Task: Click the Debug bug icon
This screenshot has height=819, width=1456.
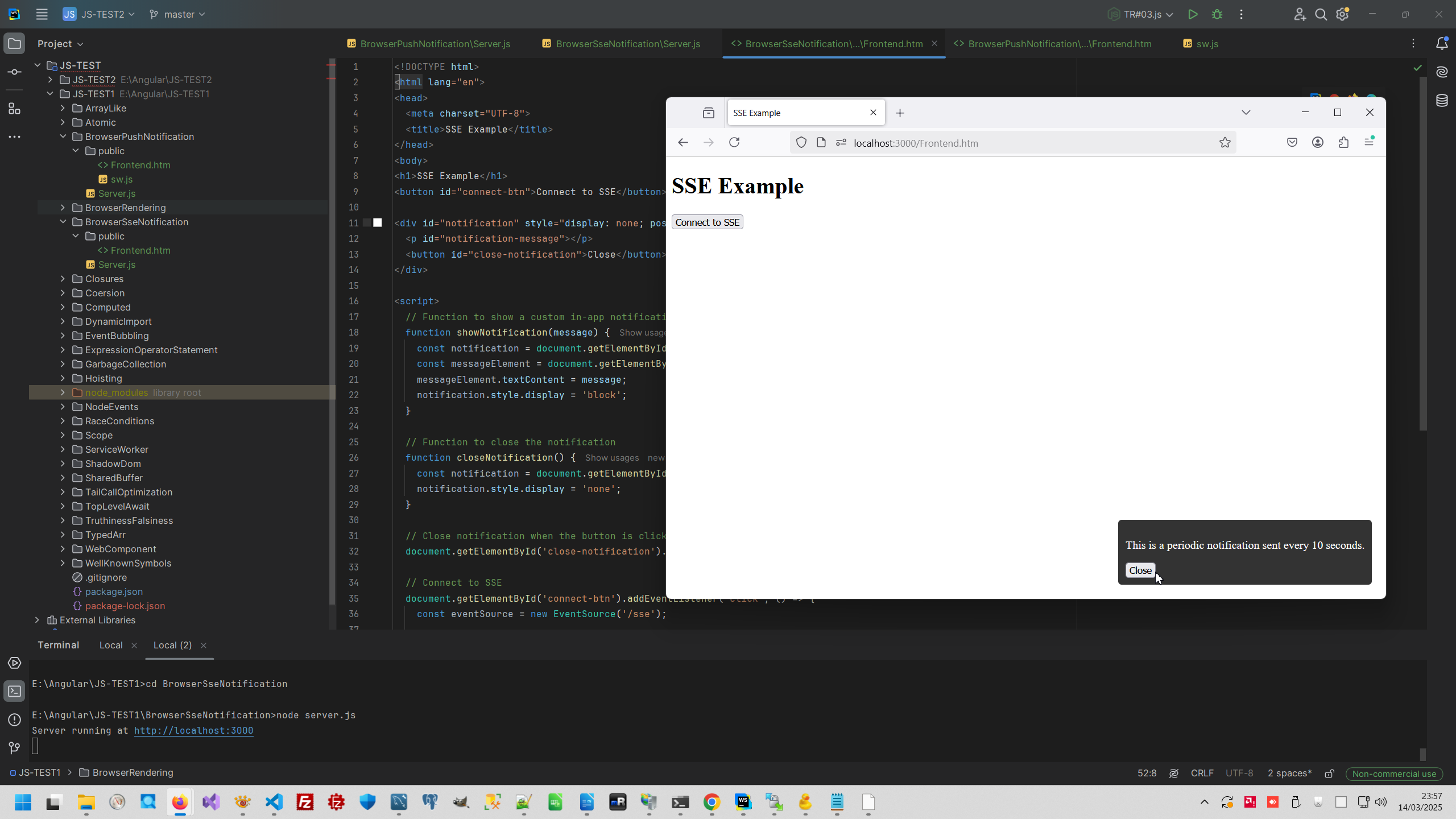Action: (1217, 14)
